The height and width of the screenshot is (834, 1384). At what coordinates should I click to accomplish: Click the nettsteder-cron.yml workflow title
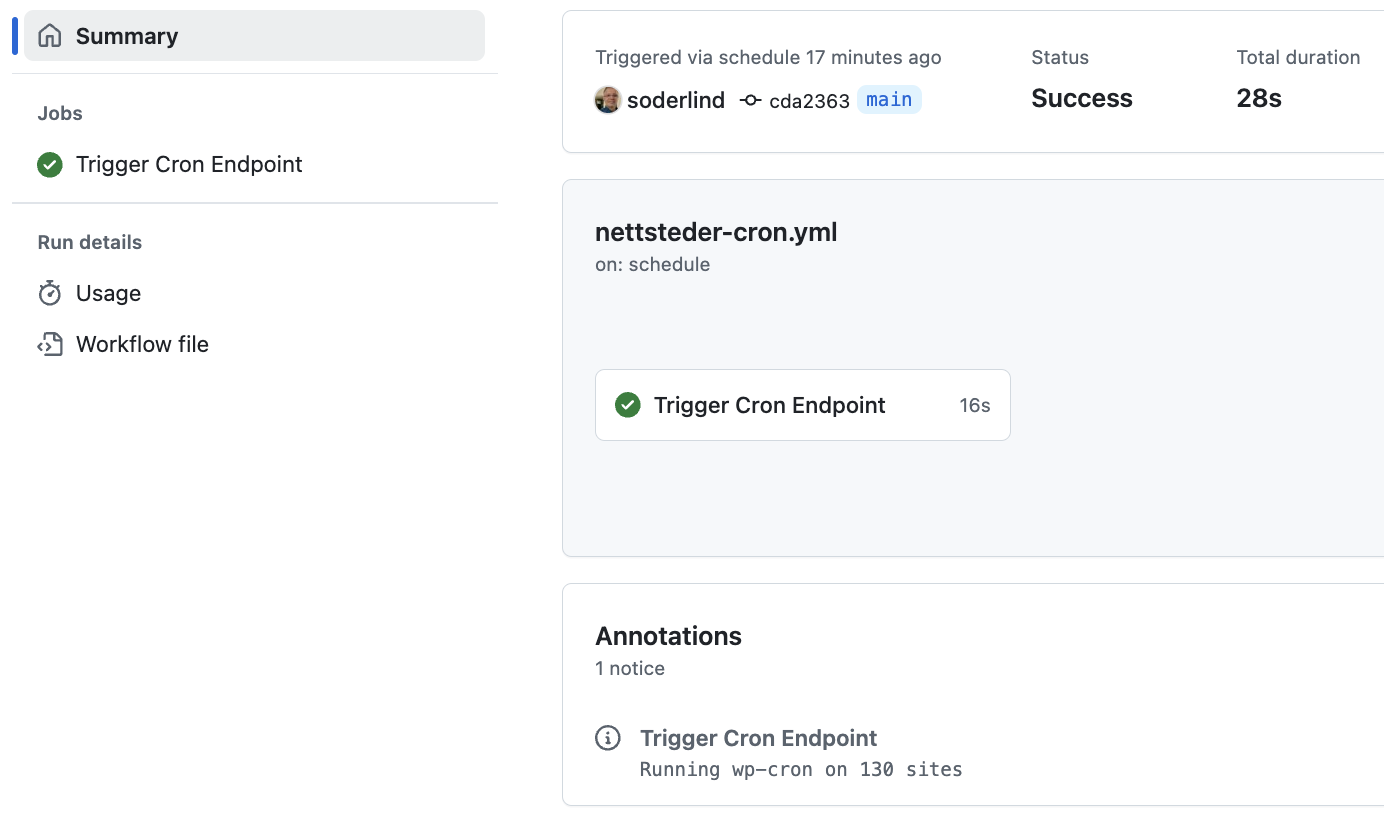(x=716, y=232)
